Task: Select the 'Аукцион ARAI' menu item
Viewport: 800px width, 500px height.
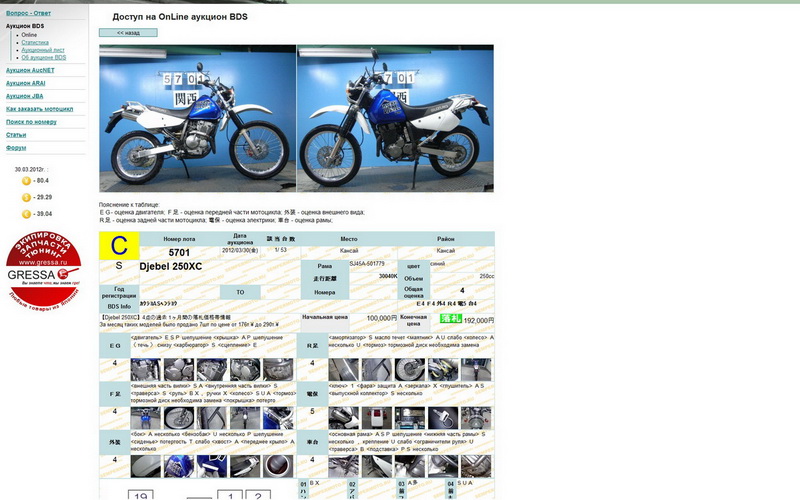Action: tap(26, 83)
